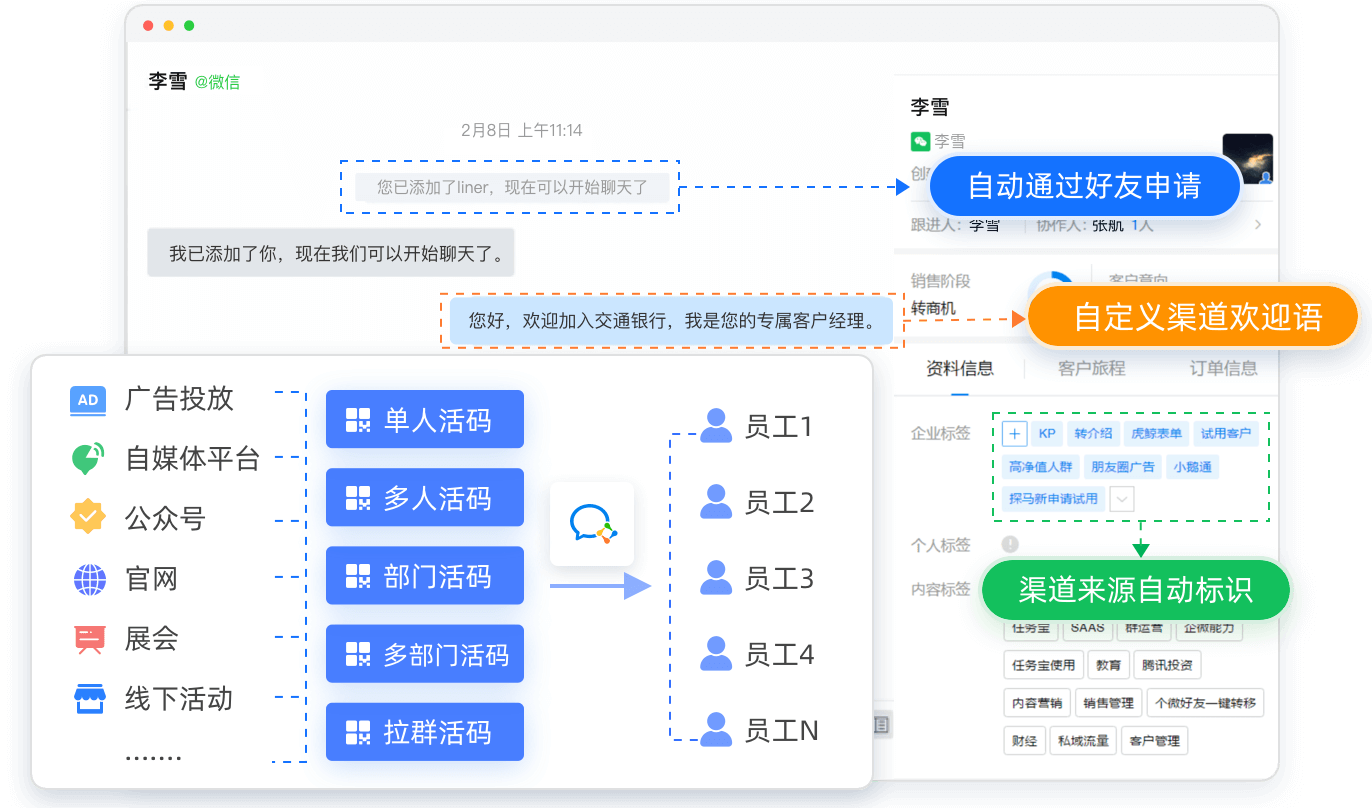
Task: Click the person icon for 员工3
Action: point(716,578)
